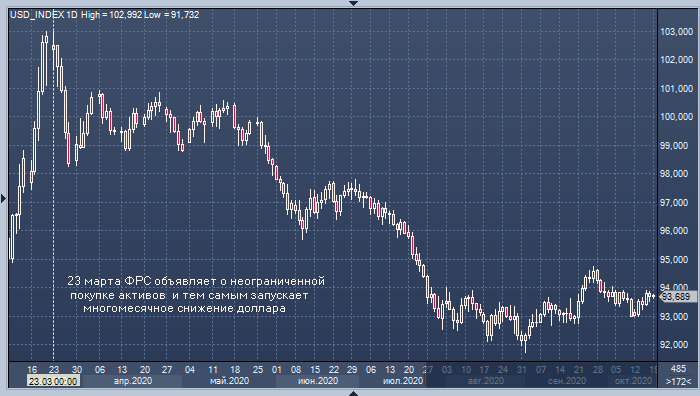Select the апр.2020 month label
700x396 pixels.
[x=133, y=381]
